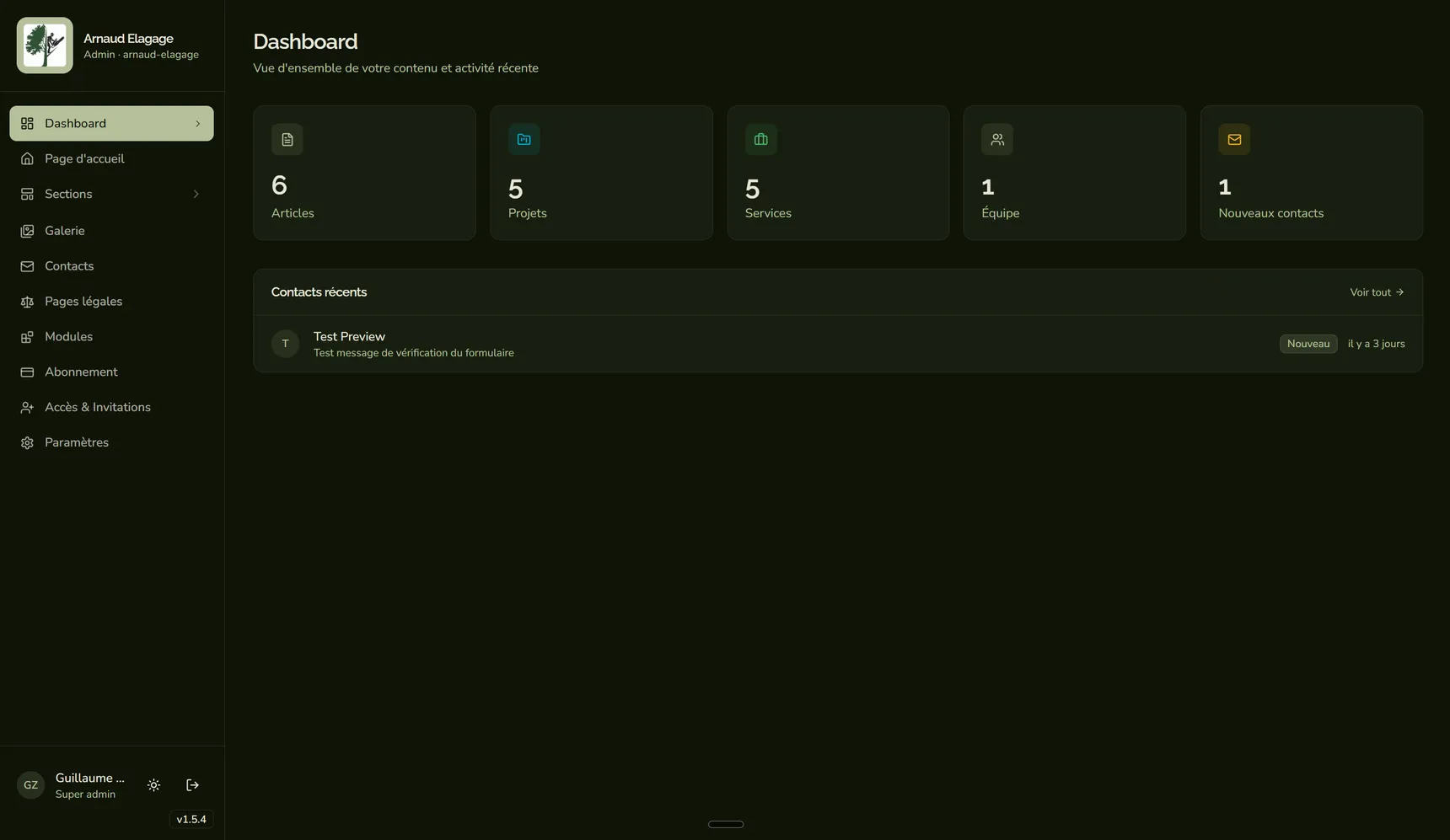Image resolution: width=1450 pixels, height=840 pixels.
Task: Open the Test Preview contact row
Action: 838,344
